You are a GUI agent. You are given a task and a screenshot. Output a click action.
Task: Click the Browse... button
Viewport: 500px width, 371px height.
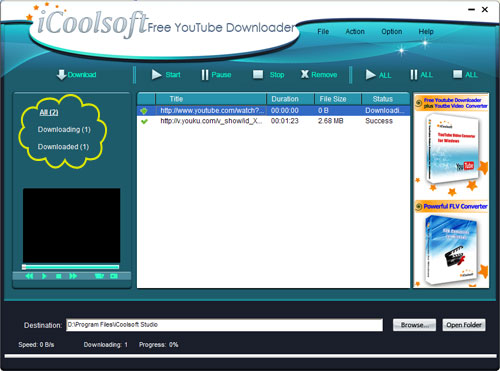(414, 325)
